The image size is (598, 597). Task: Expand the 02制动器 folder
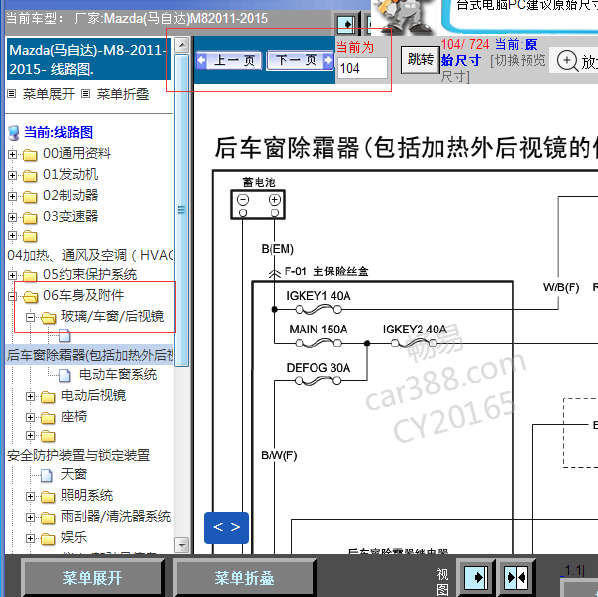[x=12, y=196]
